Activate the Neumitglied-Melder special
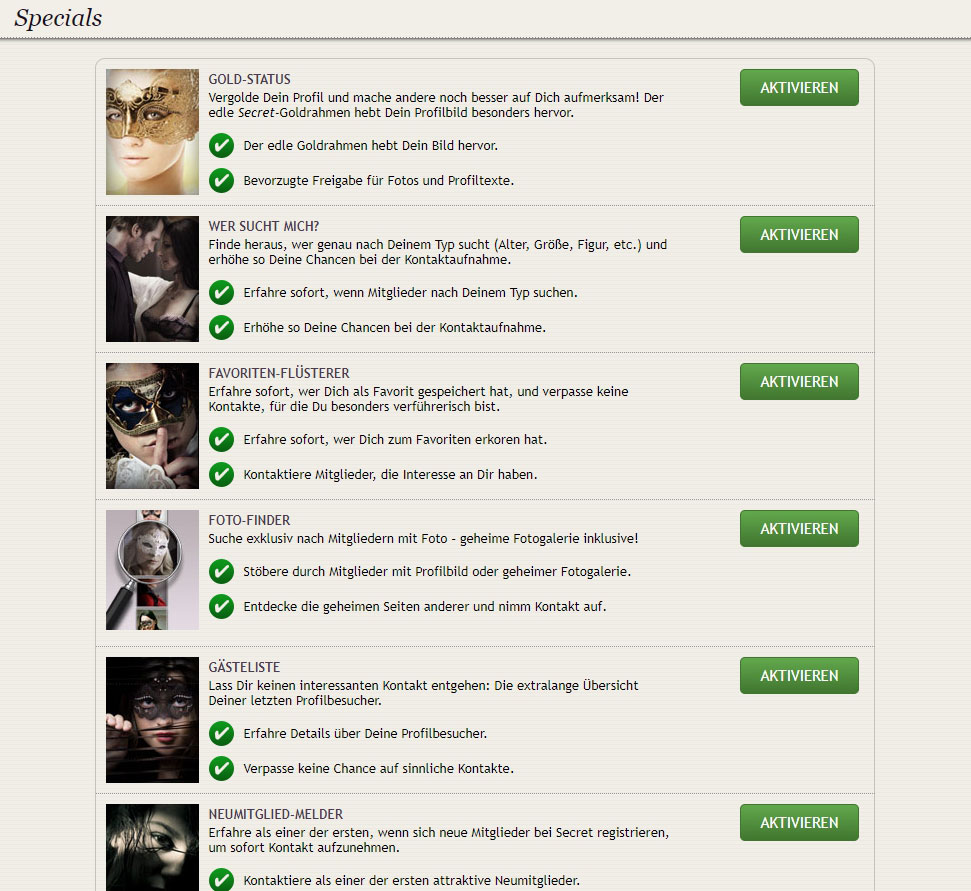The image size is (971, 891). 799,822
